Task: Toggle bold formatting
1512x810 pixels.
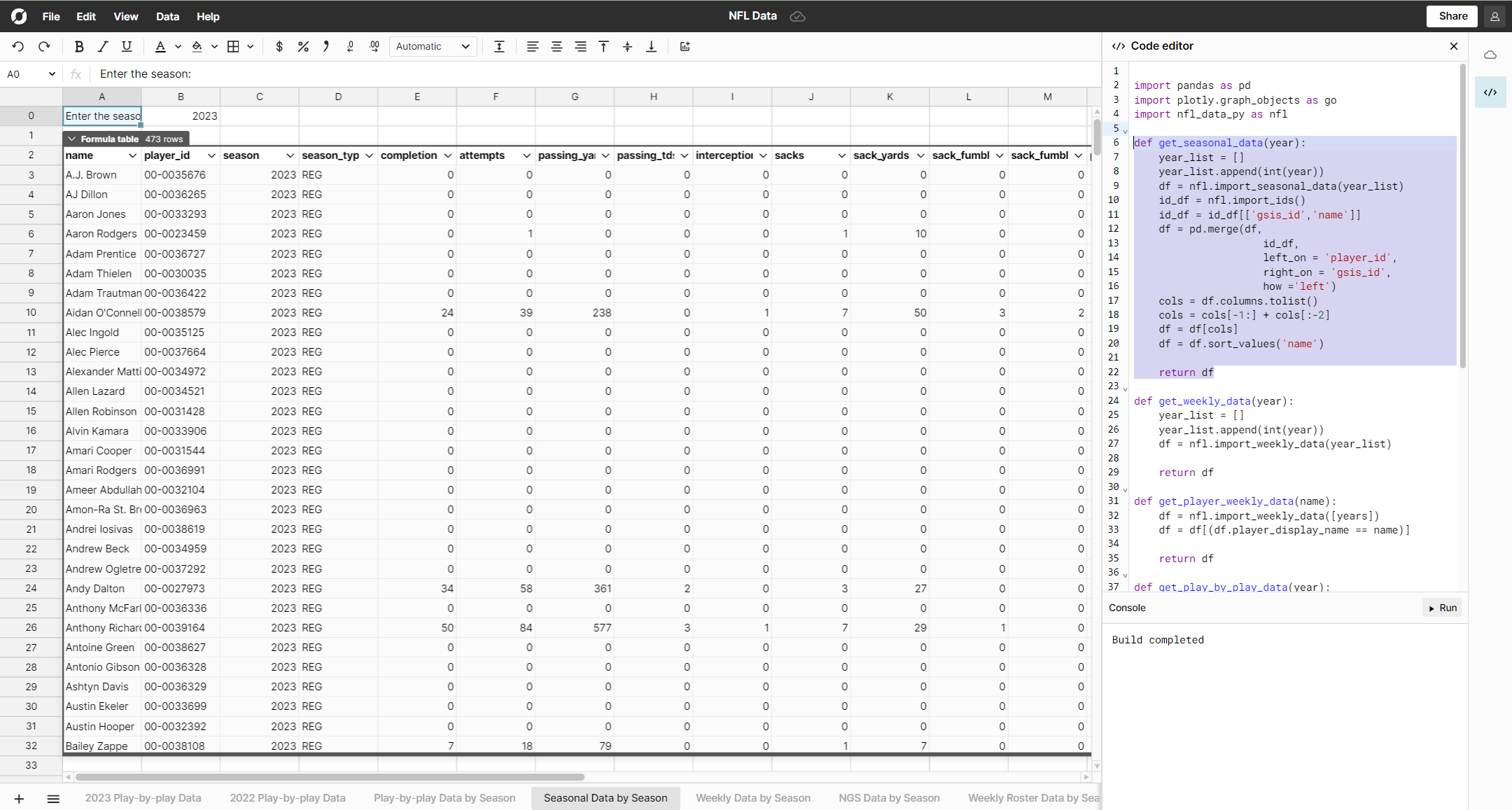Action: [79, 47]
